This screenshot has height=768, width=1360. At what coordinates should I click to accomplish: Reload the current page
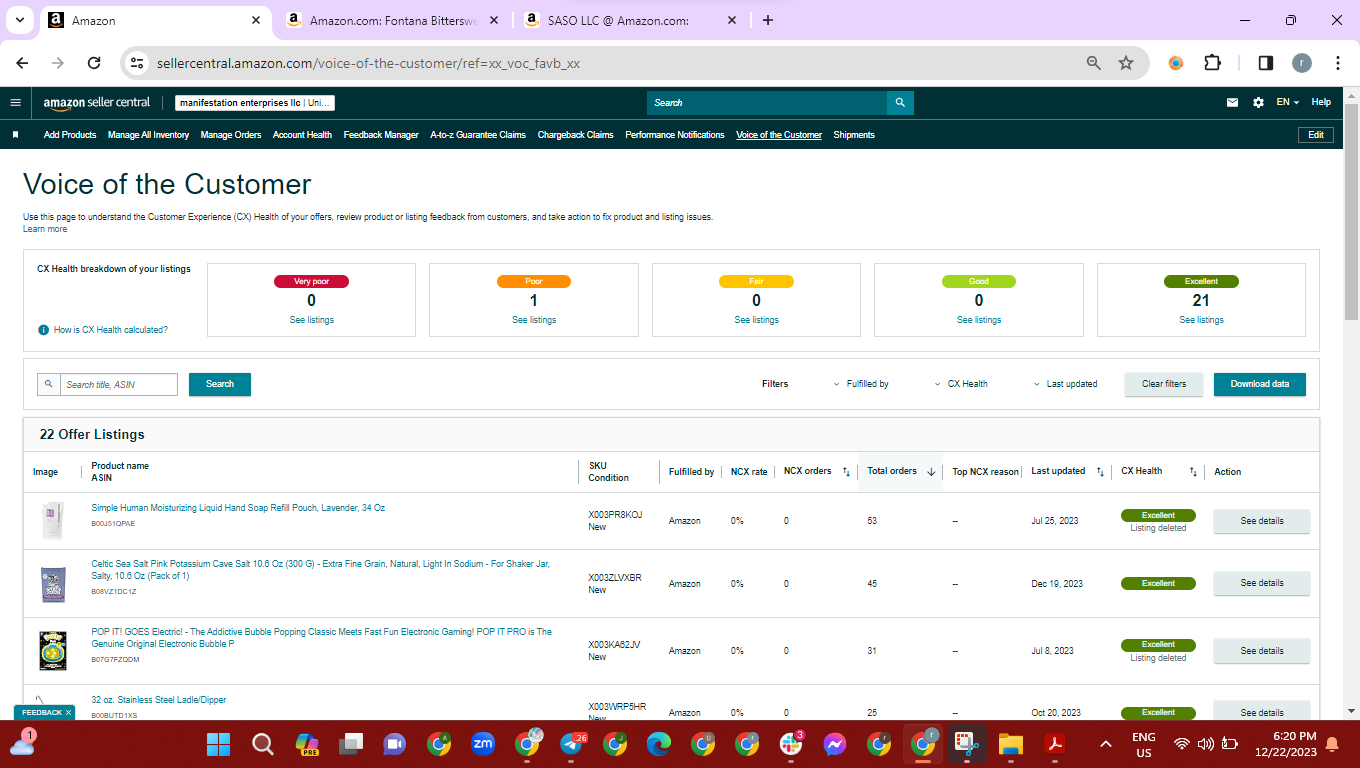[94, 63]
